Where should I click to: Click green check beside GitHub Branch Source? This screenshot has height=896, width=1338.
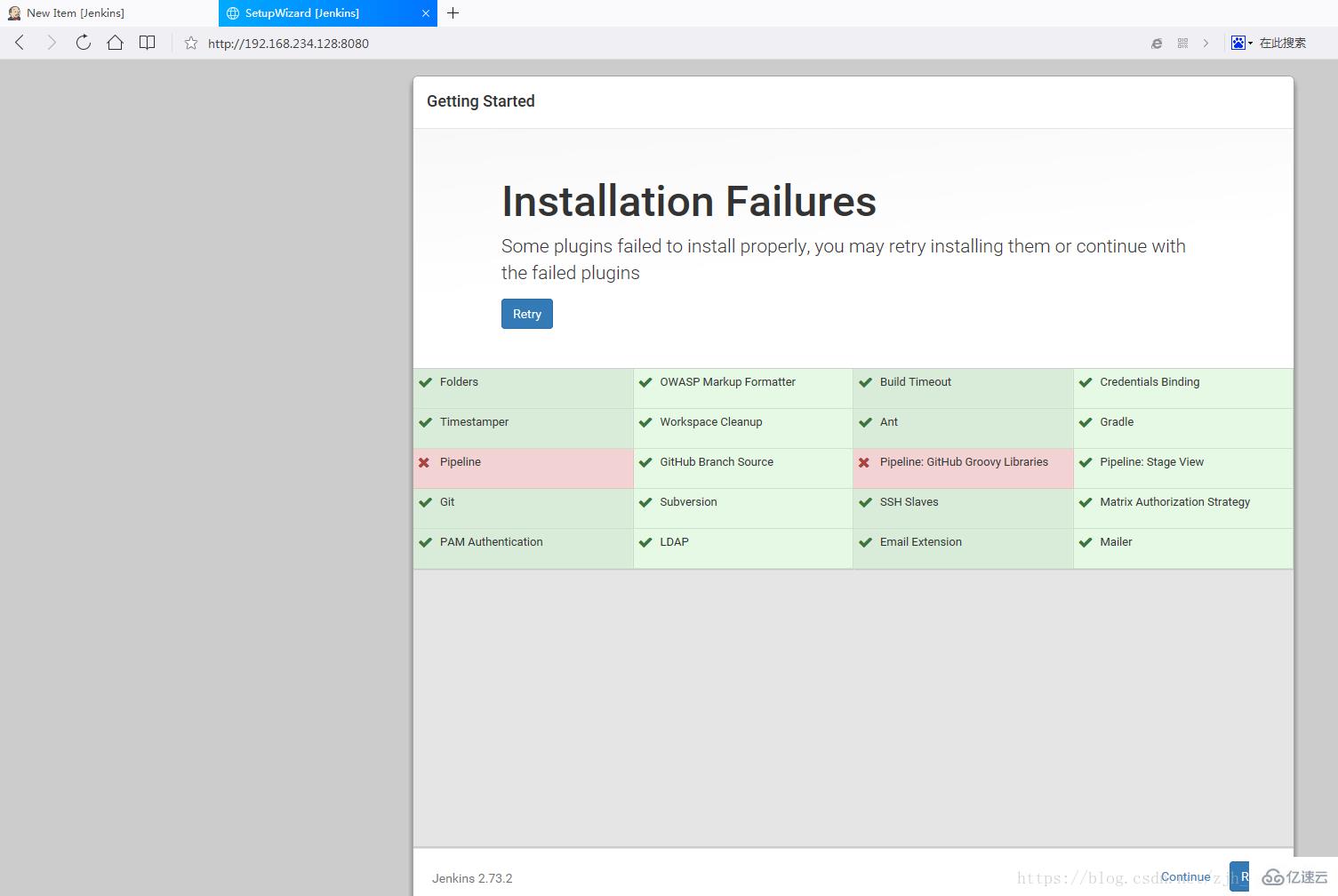[645, 462]
